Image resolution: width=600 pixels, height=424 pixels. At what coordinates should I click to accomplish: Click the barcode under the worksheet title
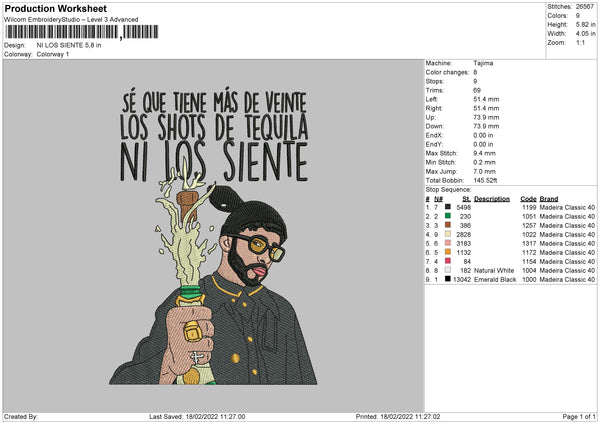pos(81,32)
